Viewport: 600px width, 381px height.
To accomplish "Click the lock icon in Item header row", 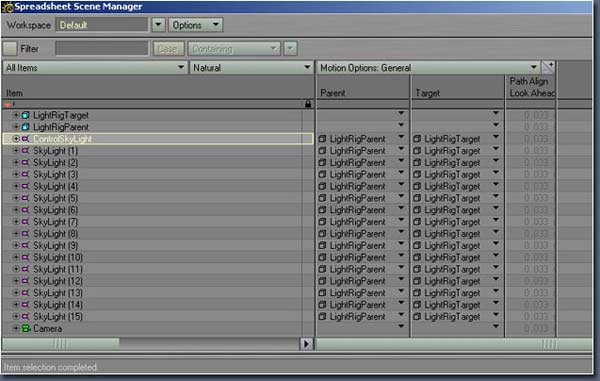I will pos(308,104).
